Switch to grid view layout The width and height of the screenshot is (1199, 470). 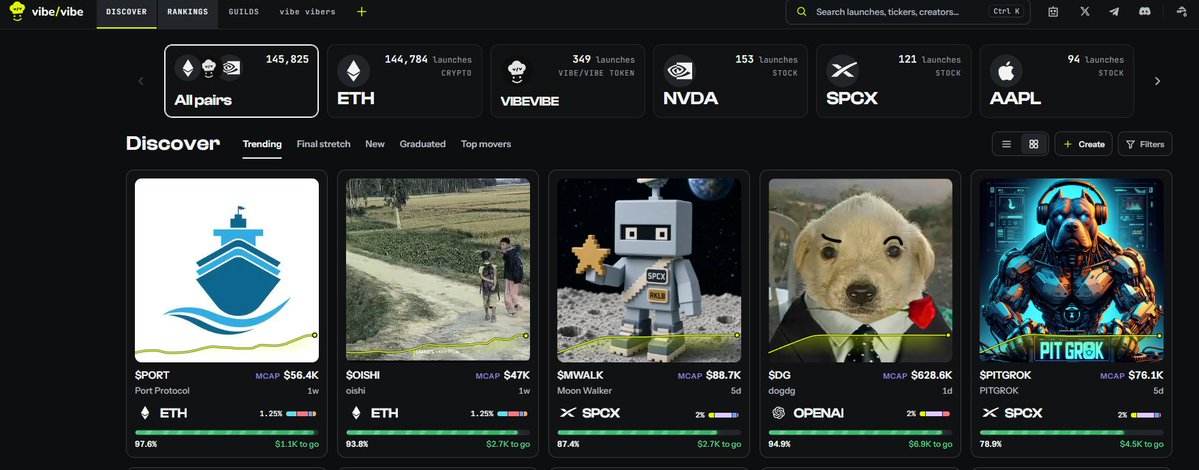1034,144
